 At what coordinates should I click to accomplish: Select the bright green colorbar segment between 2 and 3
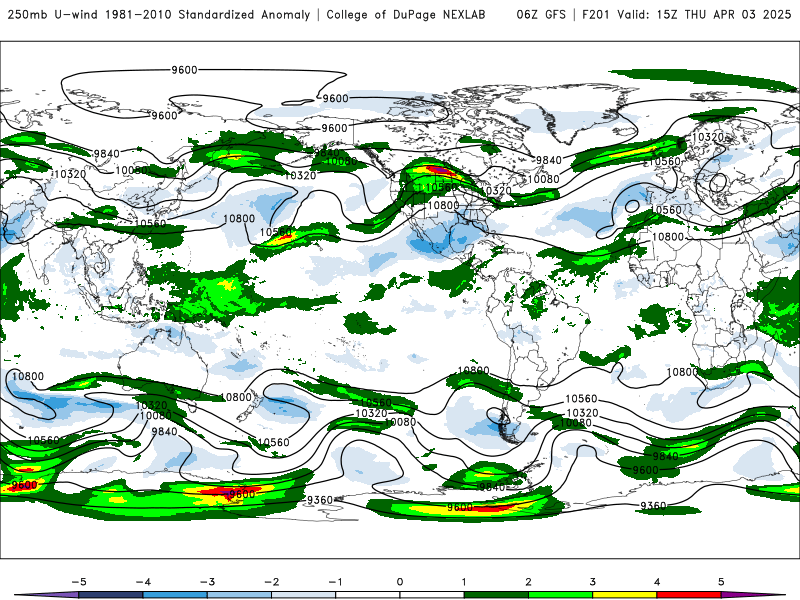(561, 595)
